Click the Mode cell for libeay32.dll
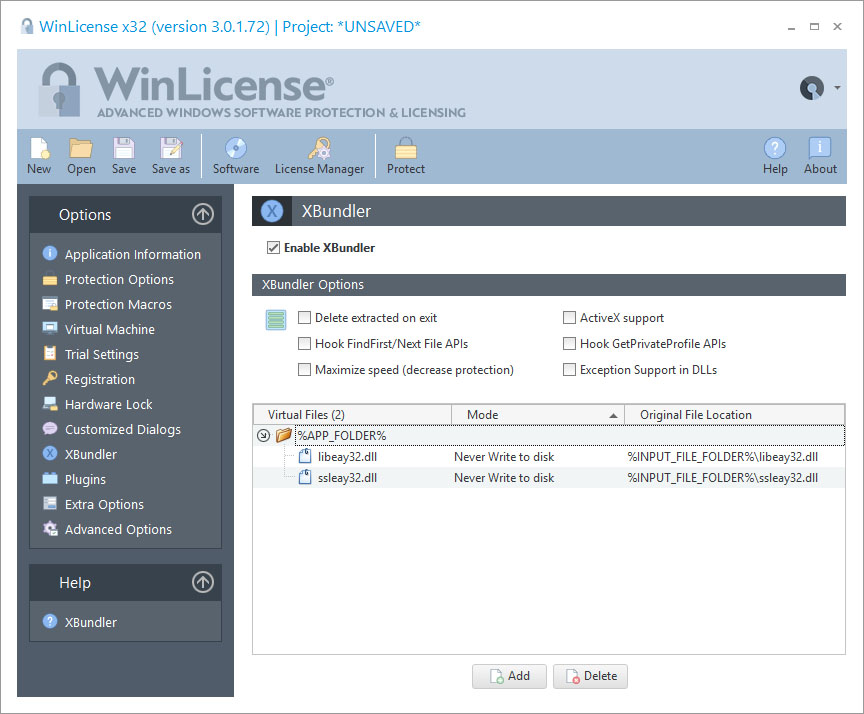Screen dimensions: 864x714 click(504, 457)
